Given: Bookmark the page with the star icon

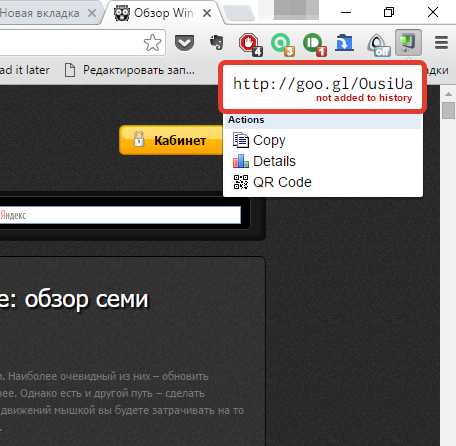Looking at the screenshot, I should [152, 43].
